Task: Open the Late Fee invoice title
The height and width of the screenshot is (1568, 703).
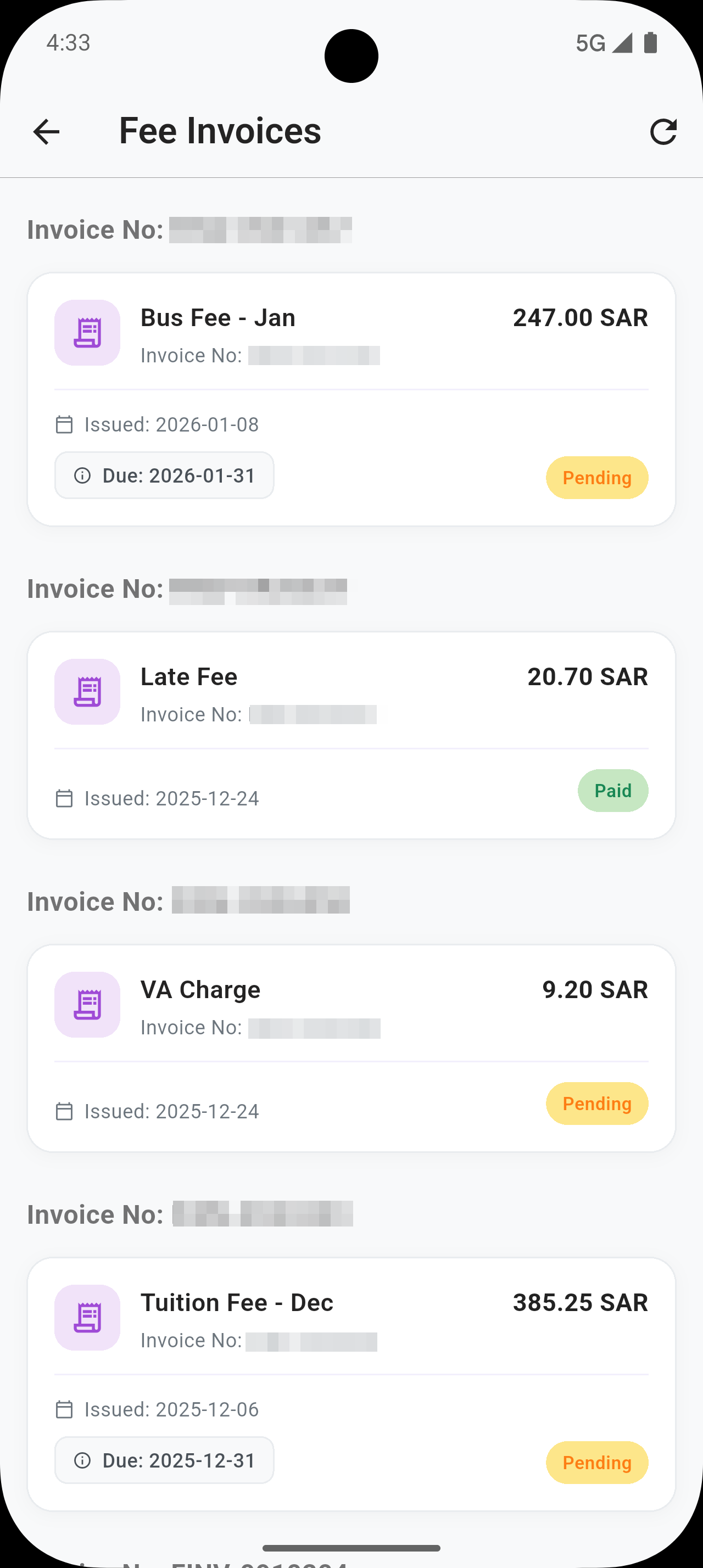Action: pos(189,677)
